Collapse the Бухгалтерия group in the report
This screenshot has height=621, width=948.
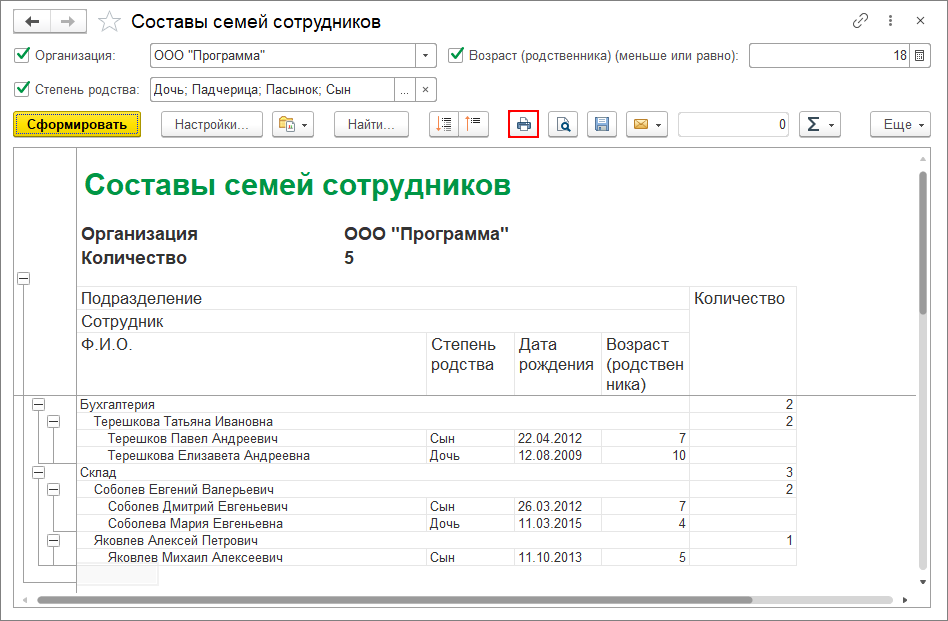tap(38, 405)
